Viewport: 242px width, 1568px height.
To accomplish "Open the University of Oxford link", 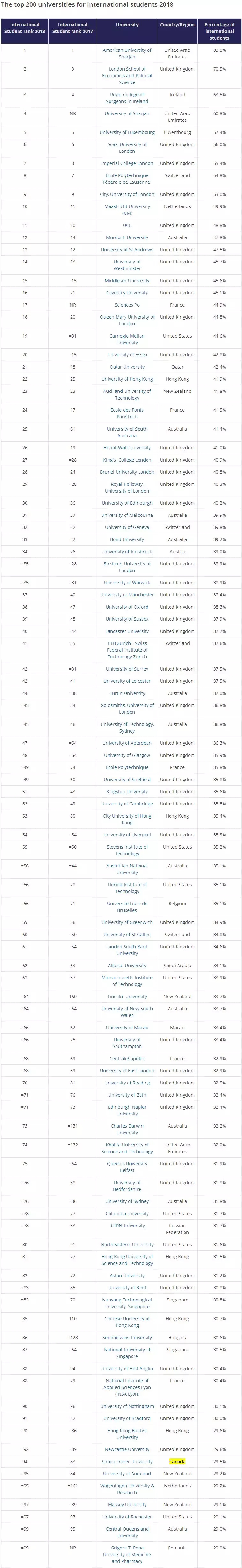I will (x=127, y=607).
